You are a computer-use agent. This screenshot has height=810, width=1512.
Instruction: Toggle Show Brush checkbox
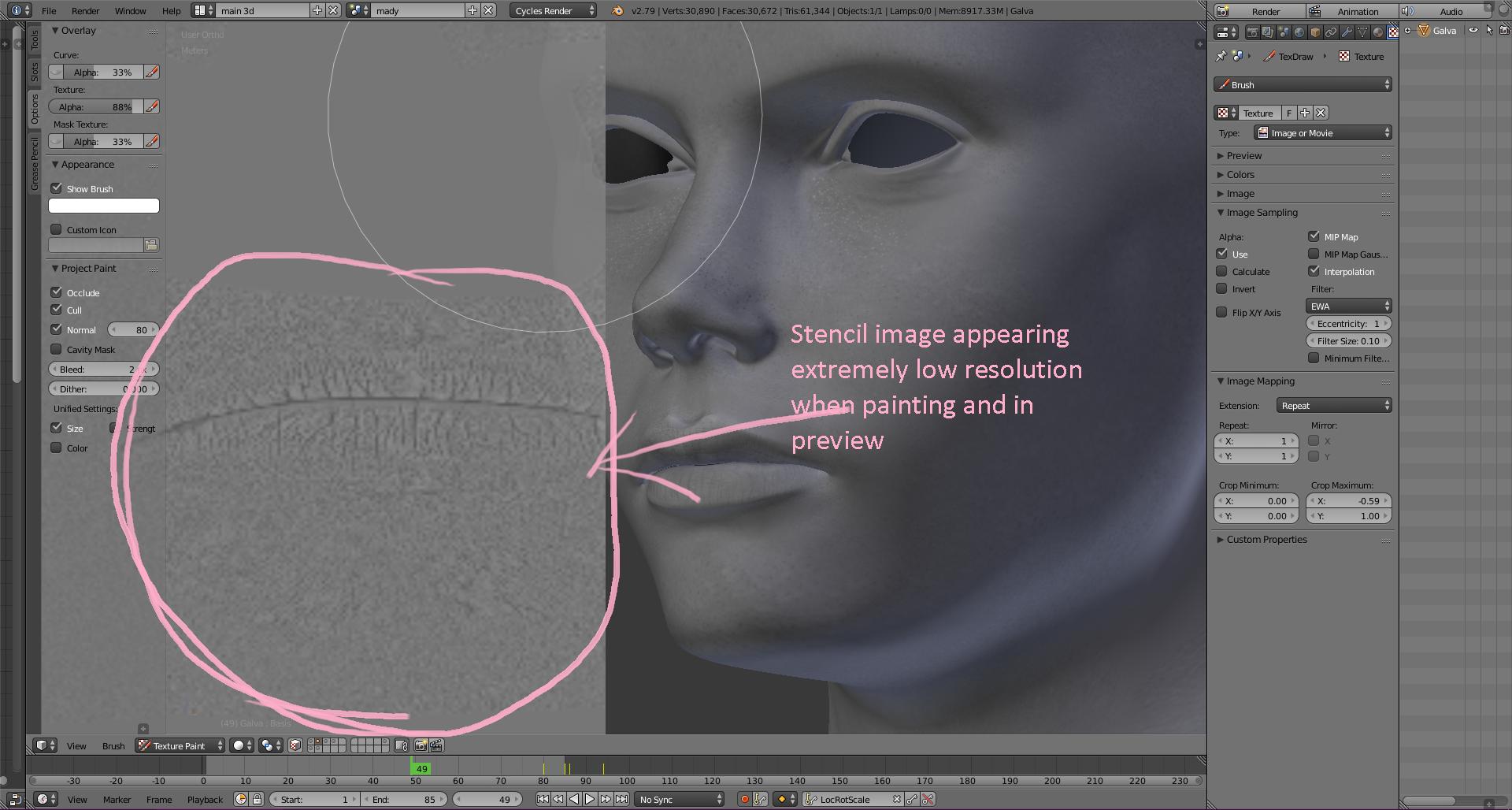56,188
